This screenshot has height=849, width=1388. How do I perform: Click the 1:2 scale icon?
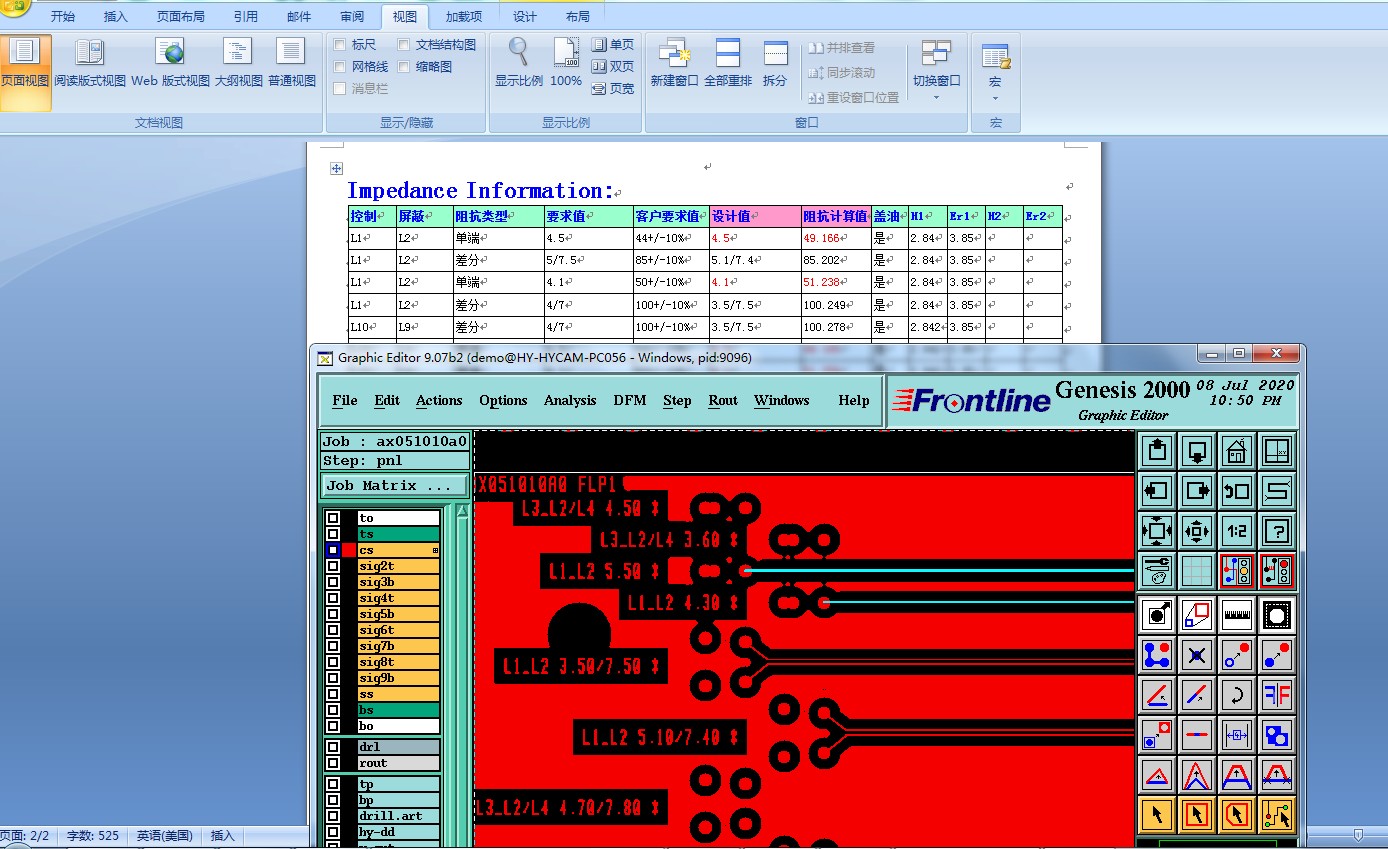(1237, 531)
